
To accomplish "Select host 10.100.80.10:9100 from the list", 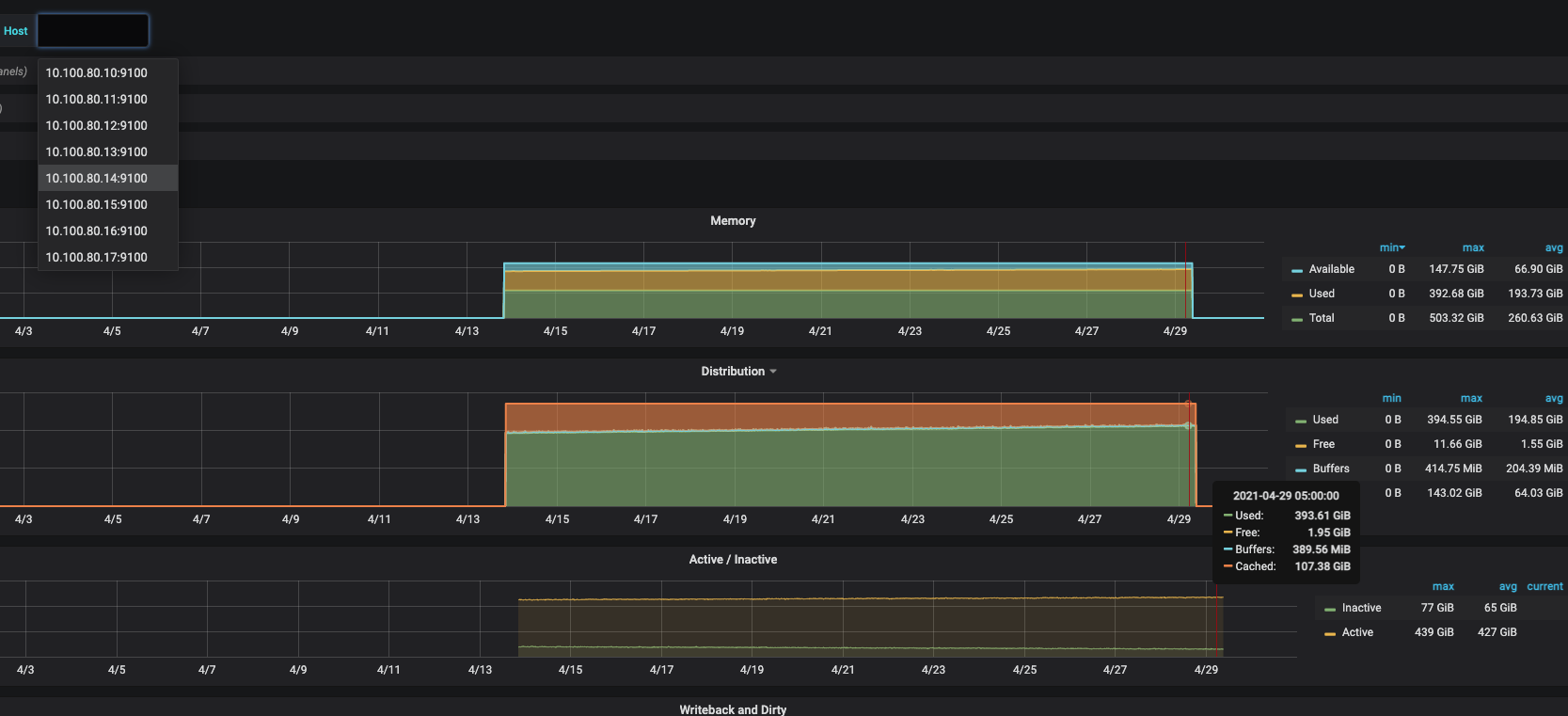I will (97, 72).
